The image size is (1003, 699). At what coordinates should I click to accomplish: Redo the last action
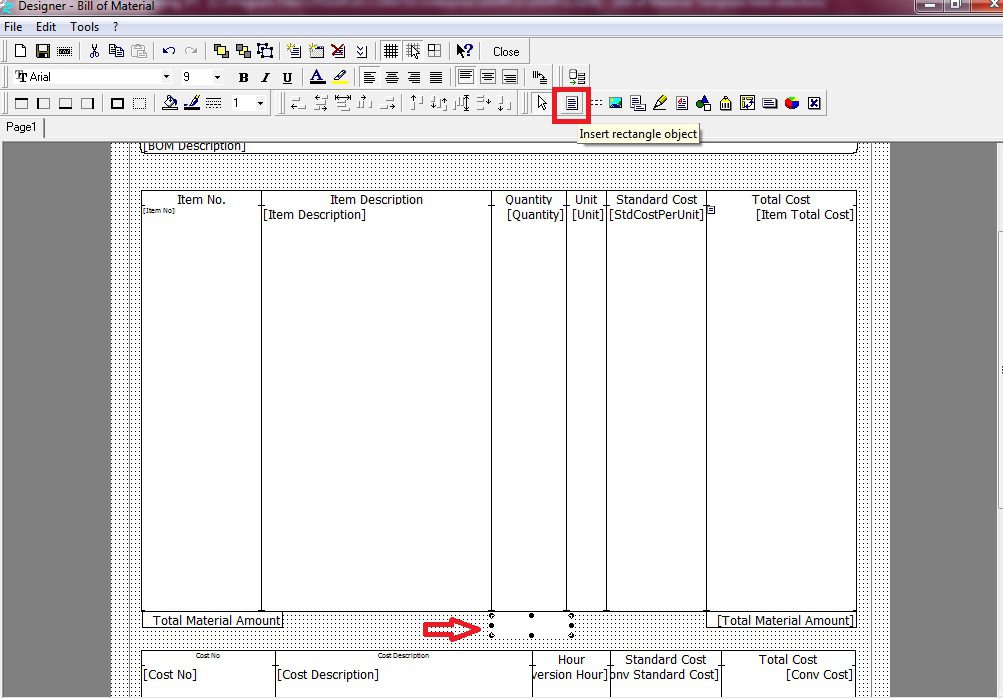click(x=191, y=51)
